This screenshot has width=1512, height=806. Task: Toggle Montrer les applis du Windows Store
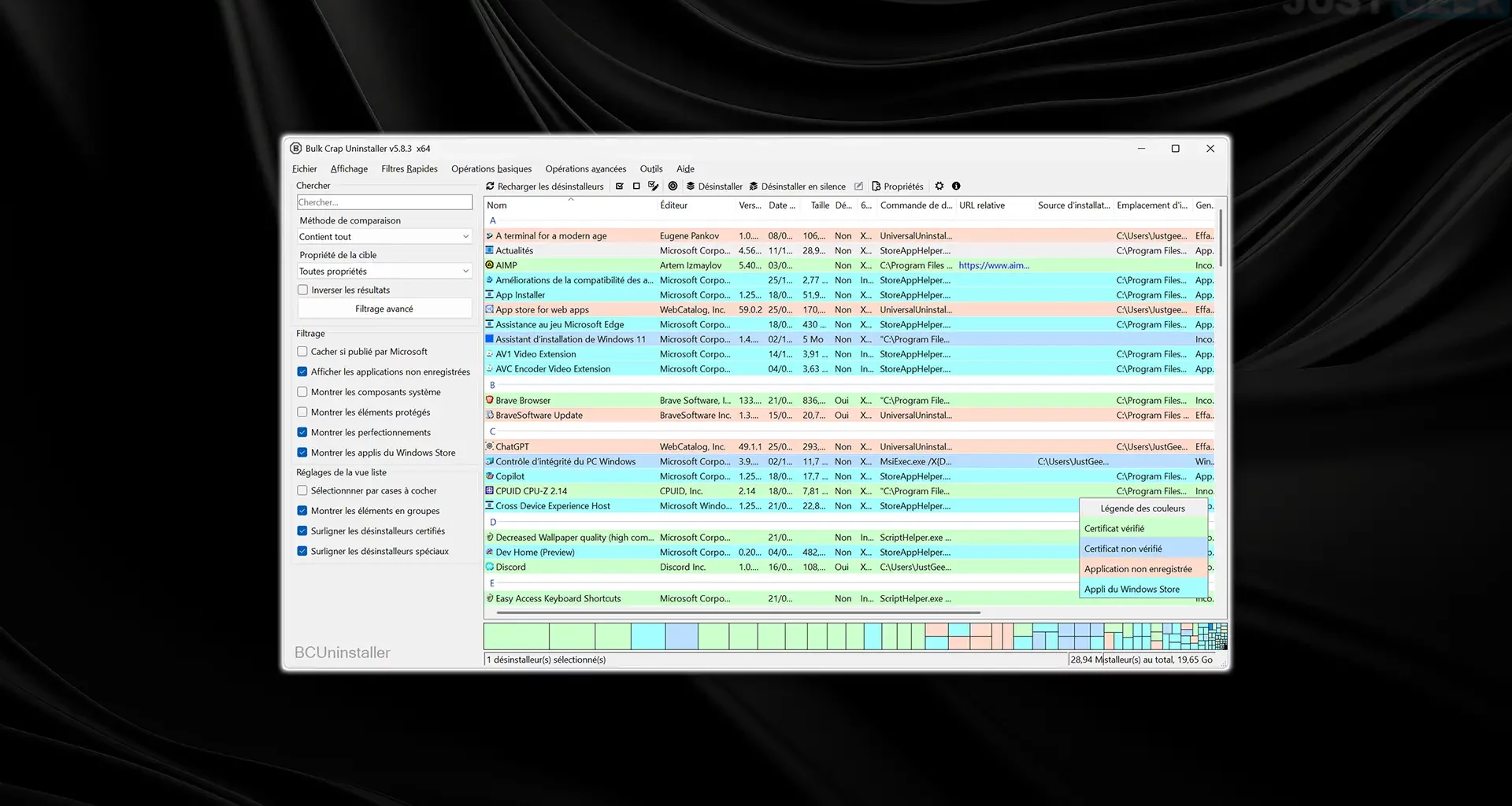(x=302, y=453)
